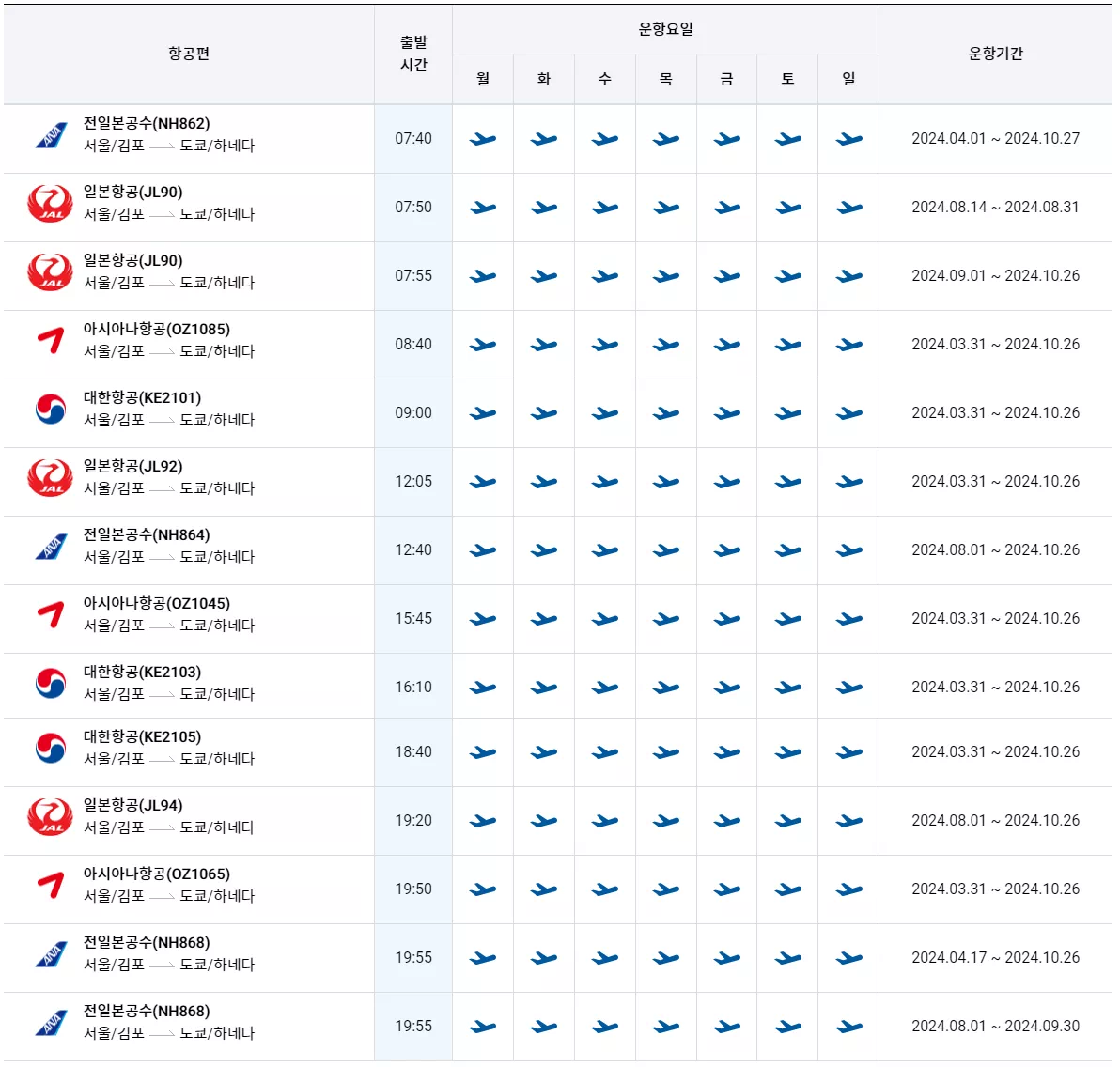Screen dimensions: 1120x1067
Task: Click the 목 plane icon in the OZ1045 row
Action: (x=666, y=619)
